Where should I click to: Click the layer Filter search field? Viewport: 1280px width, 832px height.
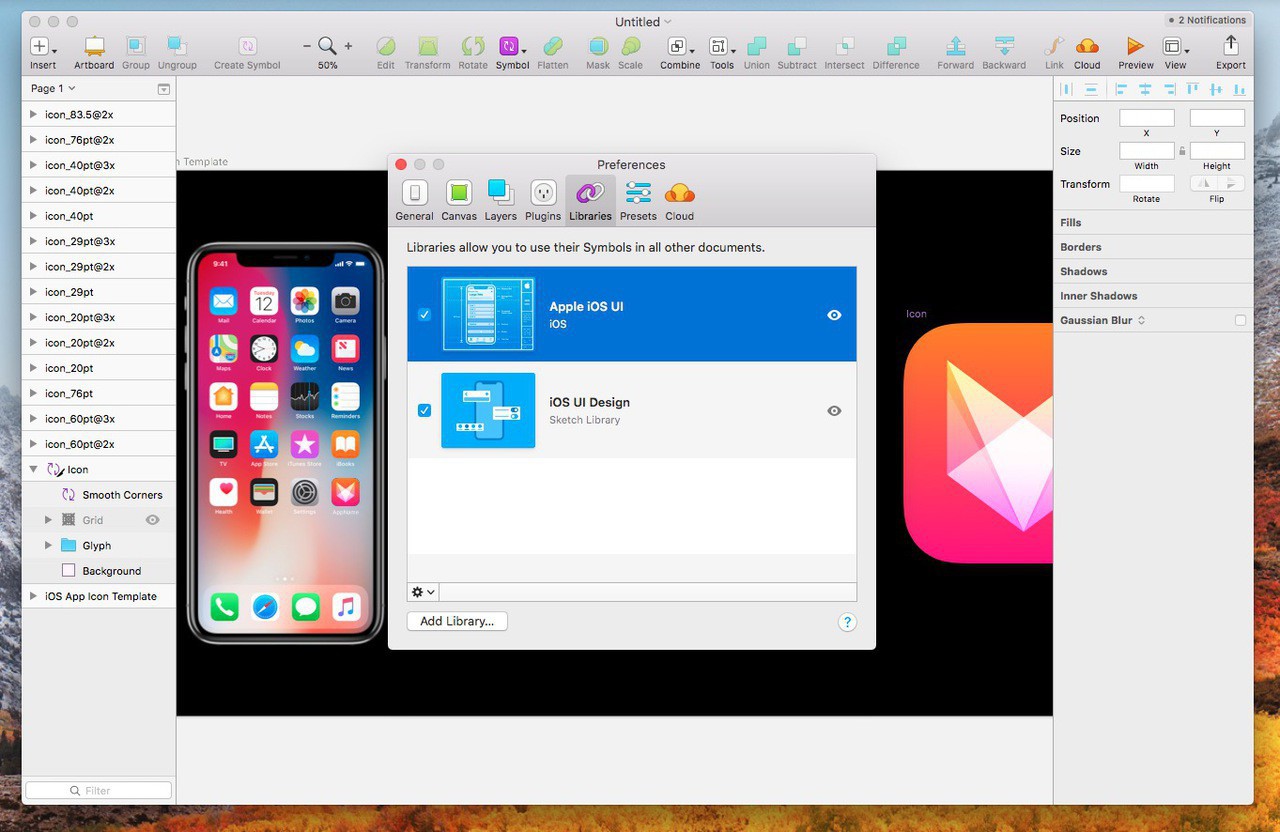click(x=98, y=790)
